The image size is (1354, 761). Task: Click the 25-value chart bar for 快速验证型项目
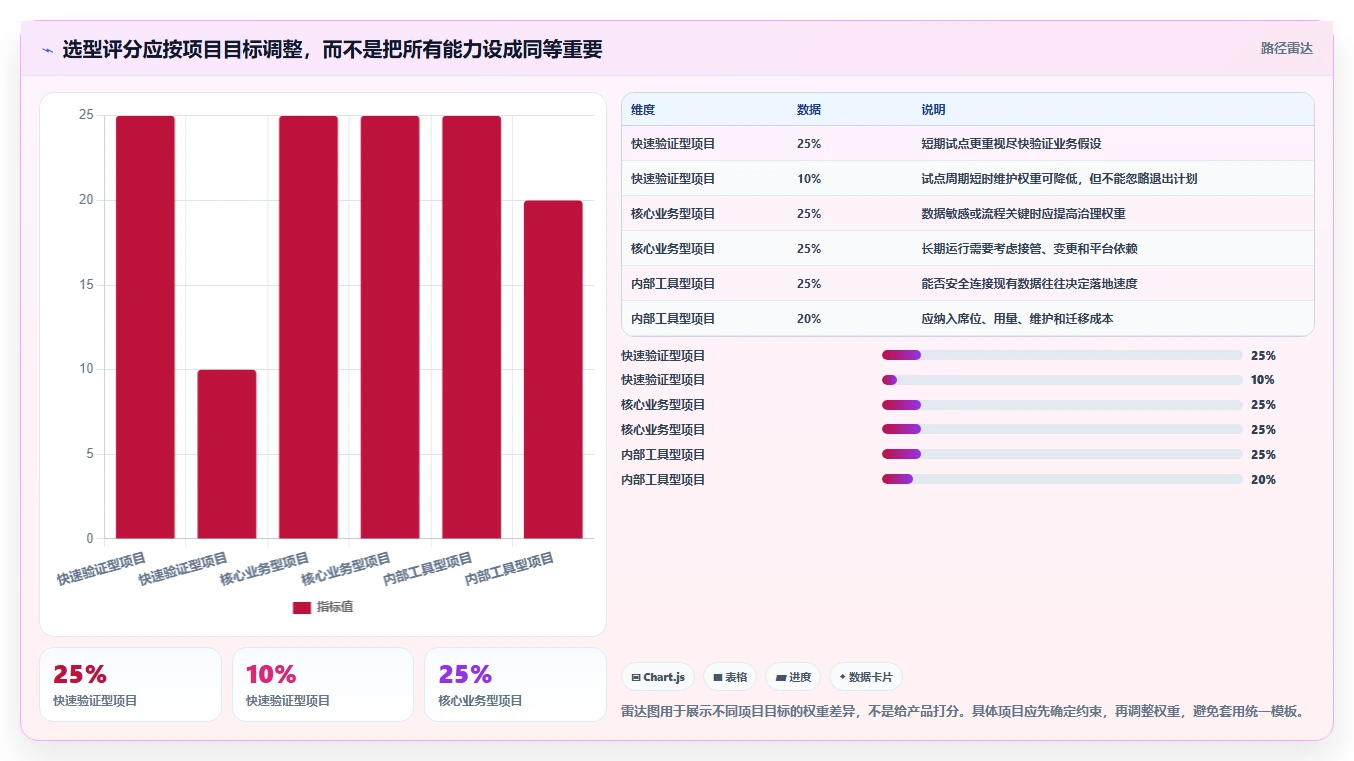(145, 327)
